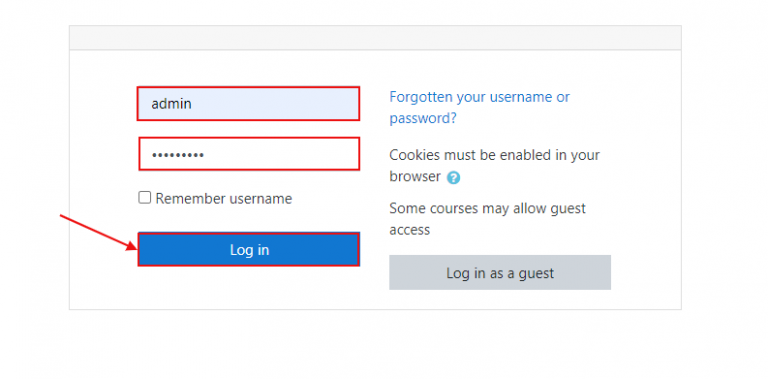Click "Some courses may allow guest access" text
Screen dimensions: 768x379
(487, 219)
